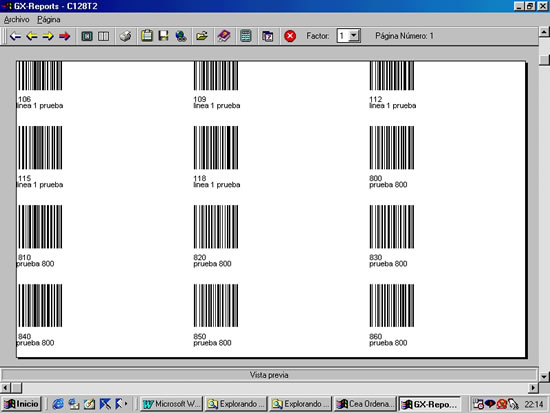Viewport: 550px width, 413px height.
Task: Click 'prueba 800' under 850
Action: coord(212,343)
